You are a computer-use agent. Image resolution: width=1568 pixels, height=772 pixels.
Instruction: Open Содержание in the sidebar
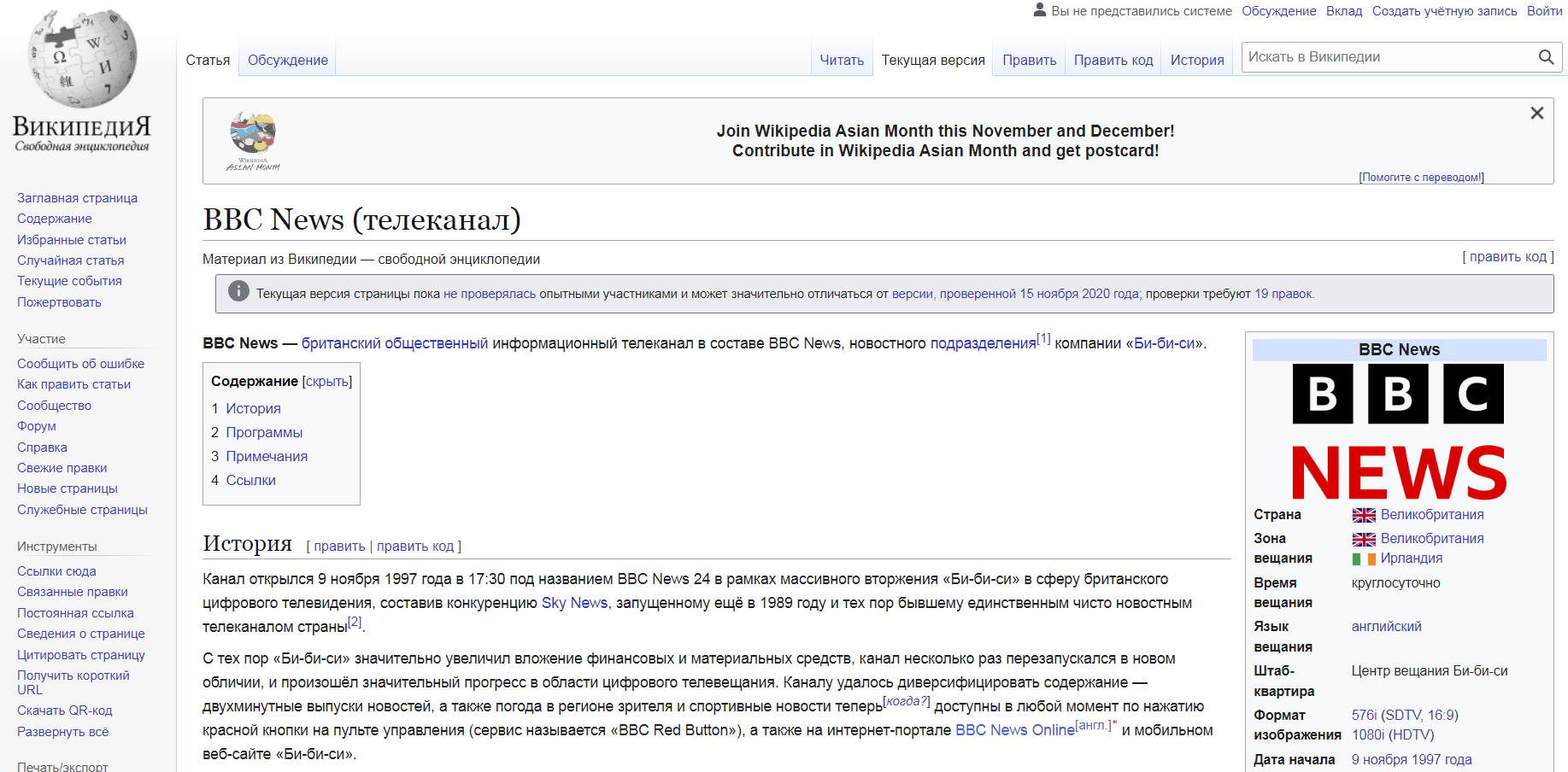tap(55, 219)
